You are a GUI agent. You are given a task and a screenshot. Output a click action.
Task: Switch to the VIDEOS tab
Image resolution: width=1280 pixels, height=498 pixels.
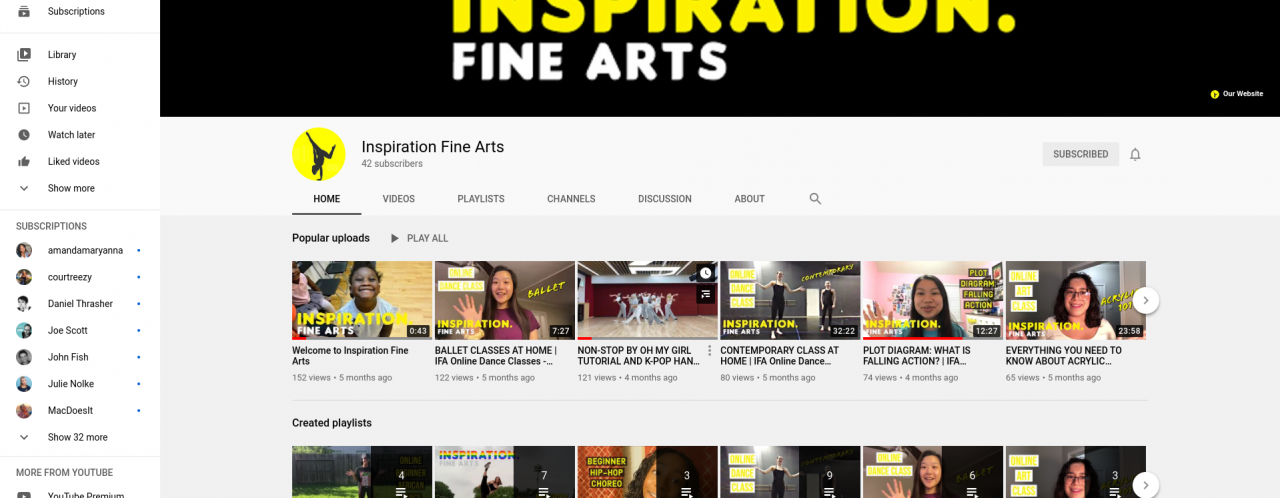coord(398,199)
